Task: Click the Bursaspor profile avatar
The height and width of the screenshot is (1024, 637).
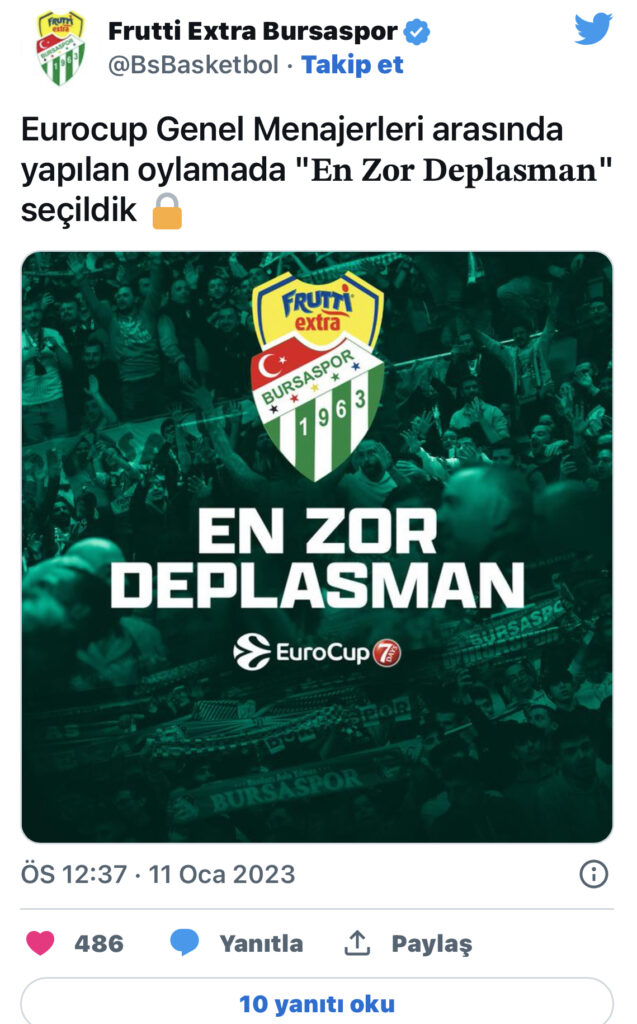Action: (60, 48)
